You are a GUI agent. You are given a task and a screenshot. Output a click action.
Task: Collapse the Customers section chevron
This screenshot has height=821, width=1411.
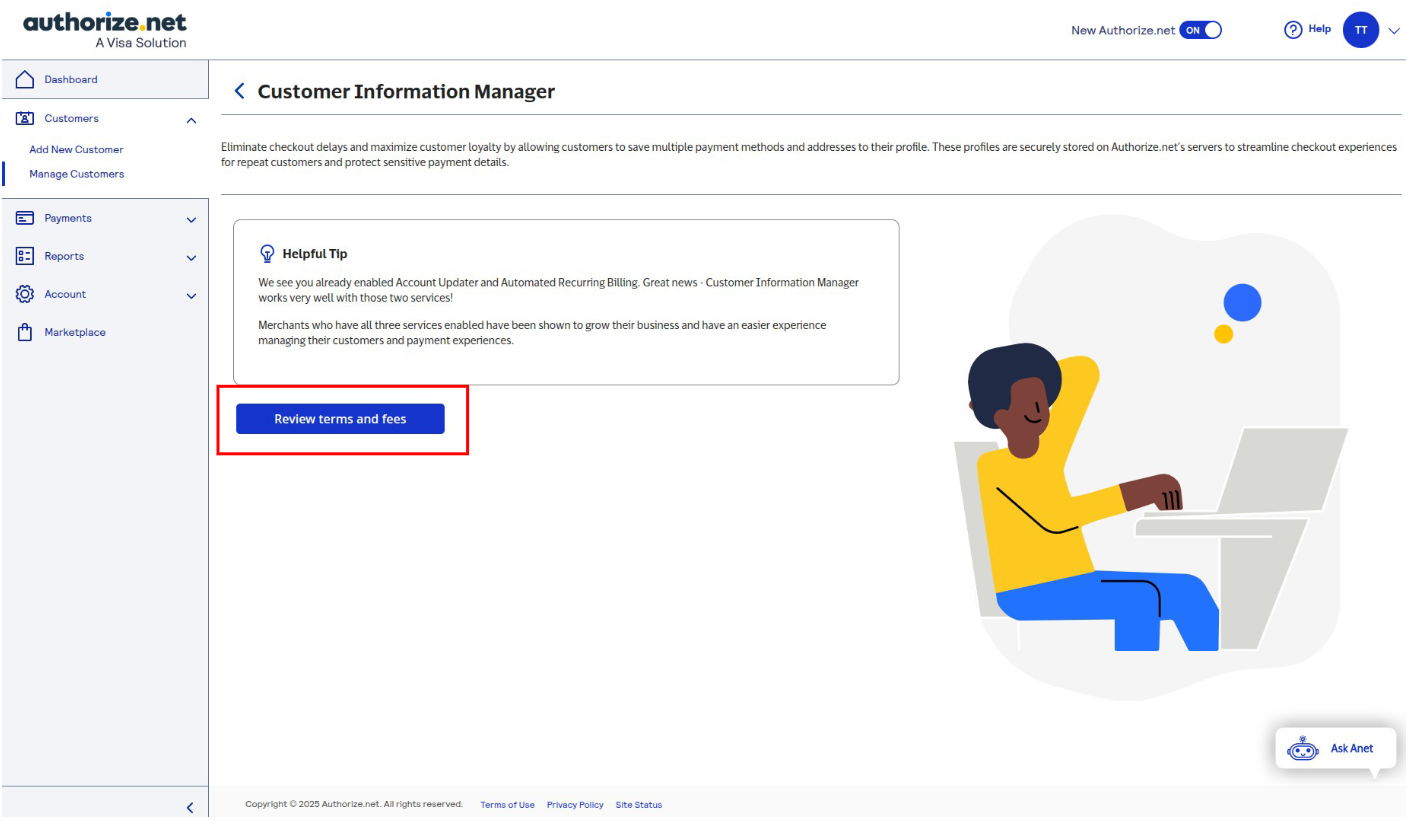[x=192, y=120]
